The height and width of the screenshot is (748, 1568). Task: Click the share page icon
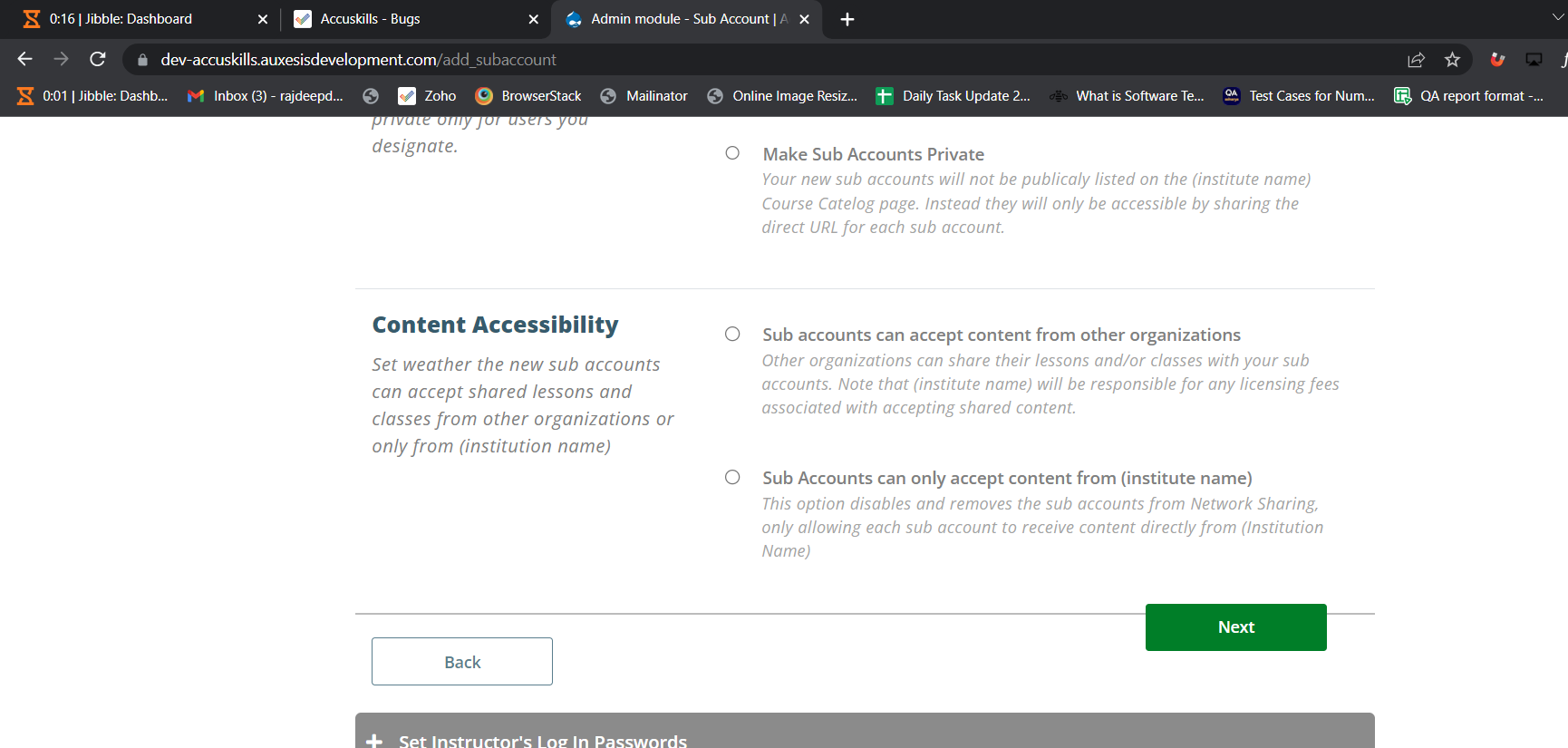click(x=1416, y=60)
